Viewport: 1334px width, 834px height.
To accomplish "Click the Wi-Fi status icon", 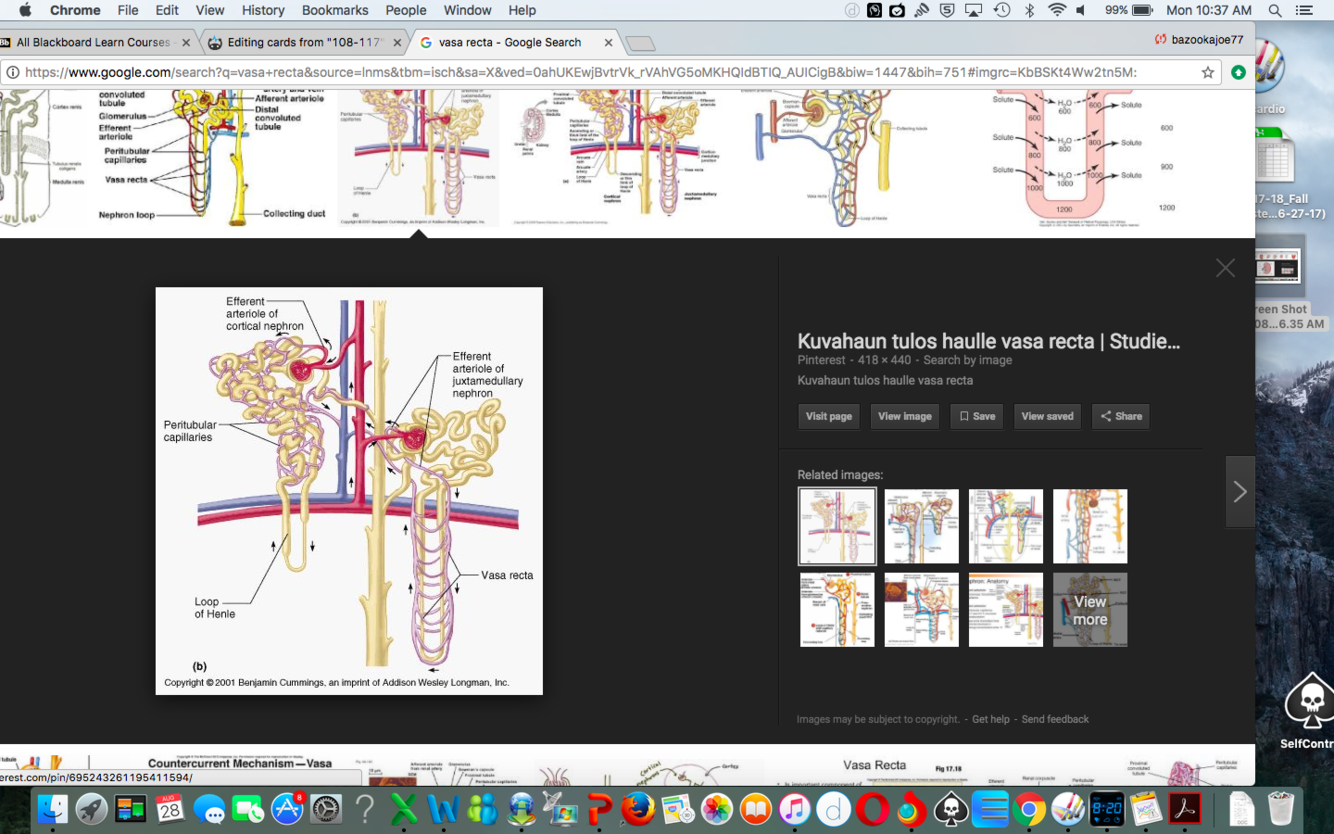I will click(1056, 10).
